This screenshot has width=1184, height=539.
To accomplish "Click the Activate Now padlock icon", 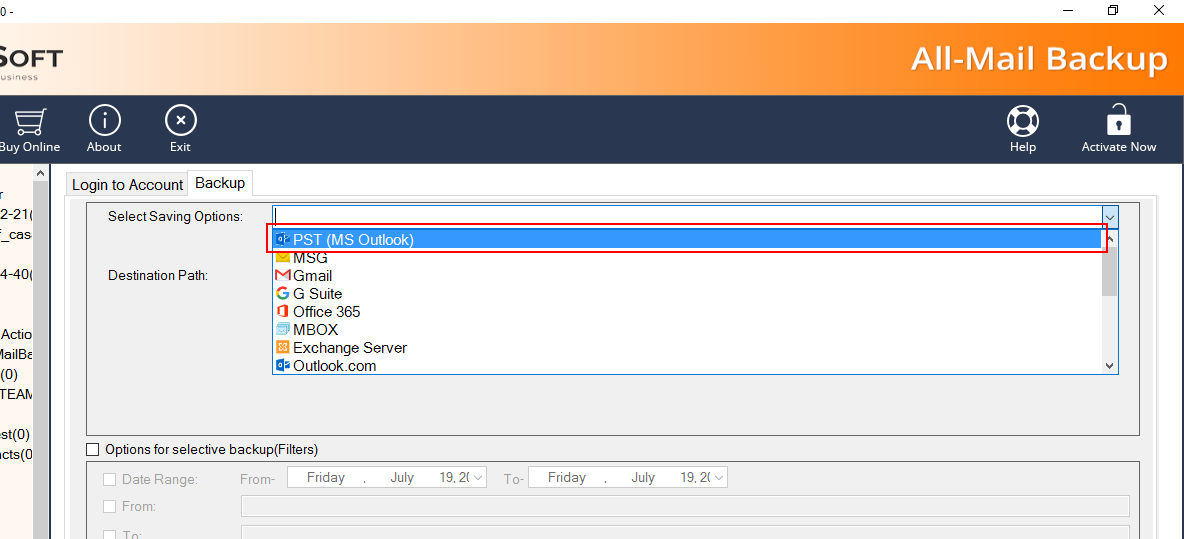I will [x=1118, y=121].
